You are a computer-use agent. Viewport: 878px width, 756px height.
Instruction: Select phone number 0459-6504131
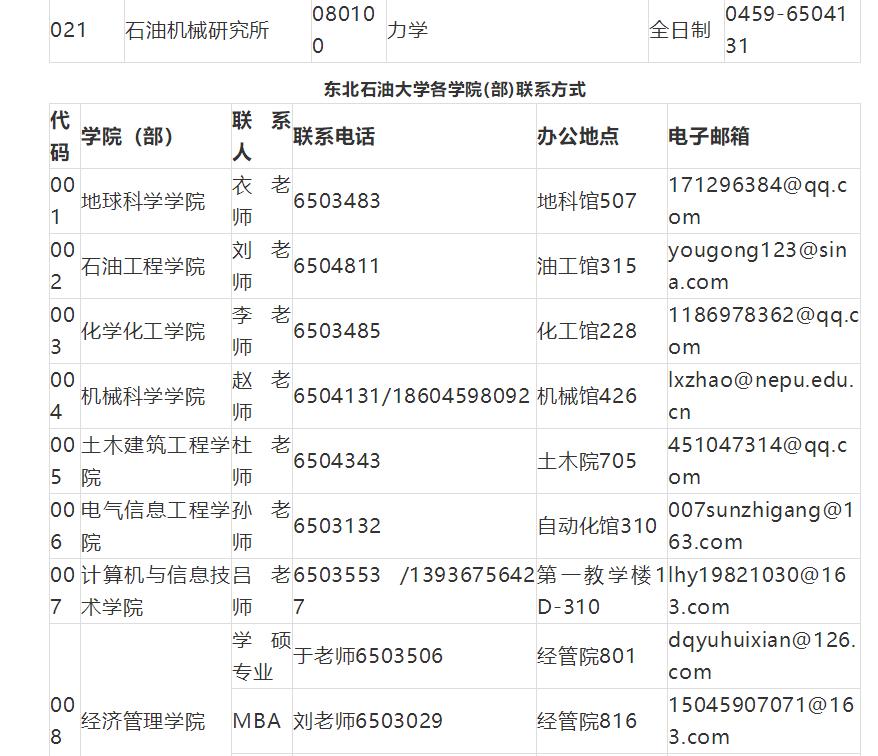pyautogui.click(x=786, y=30)
